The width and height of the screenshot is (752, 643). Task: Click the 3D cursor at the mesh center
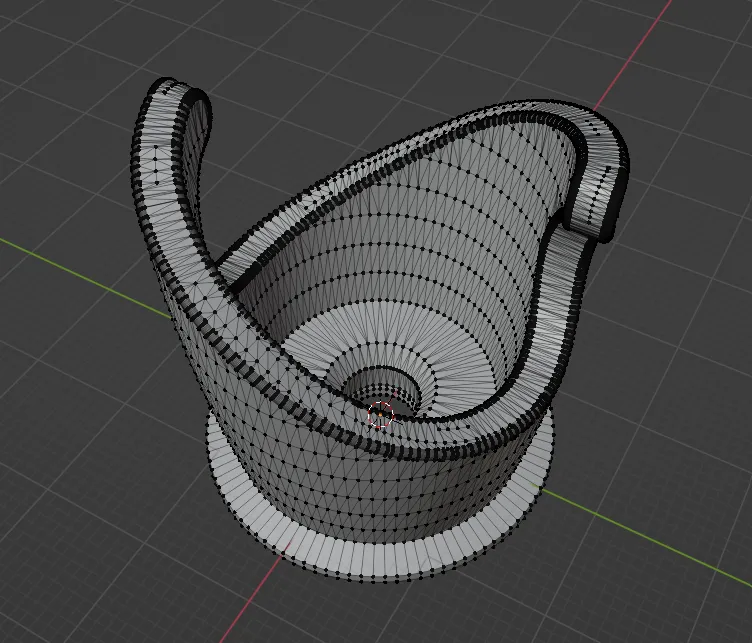pos(381,414)
